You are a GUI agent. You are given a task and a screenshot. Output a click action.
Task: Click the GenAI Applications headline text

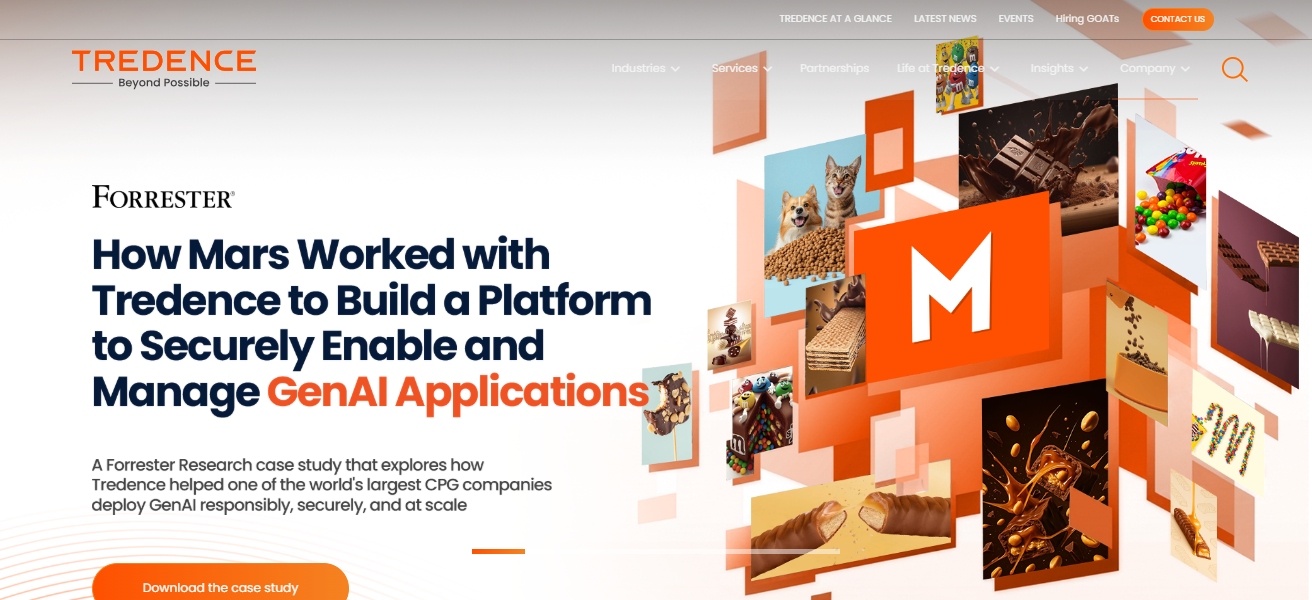(x=458, y=391)
